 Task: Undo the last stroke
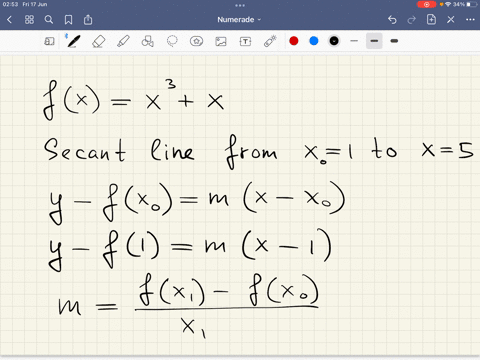tap(392, 20)
